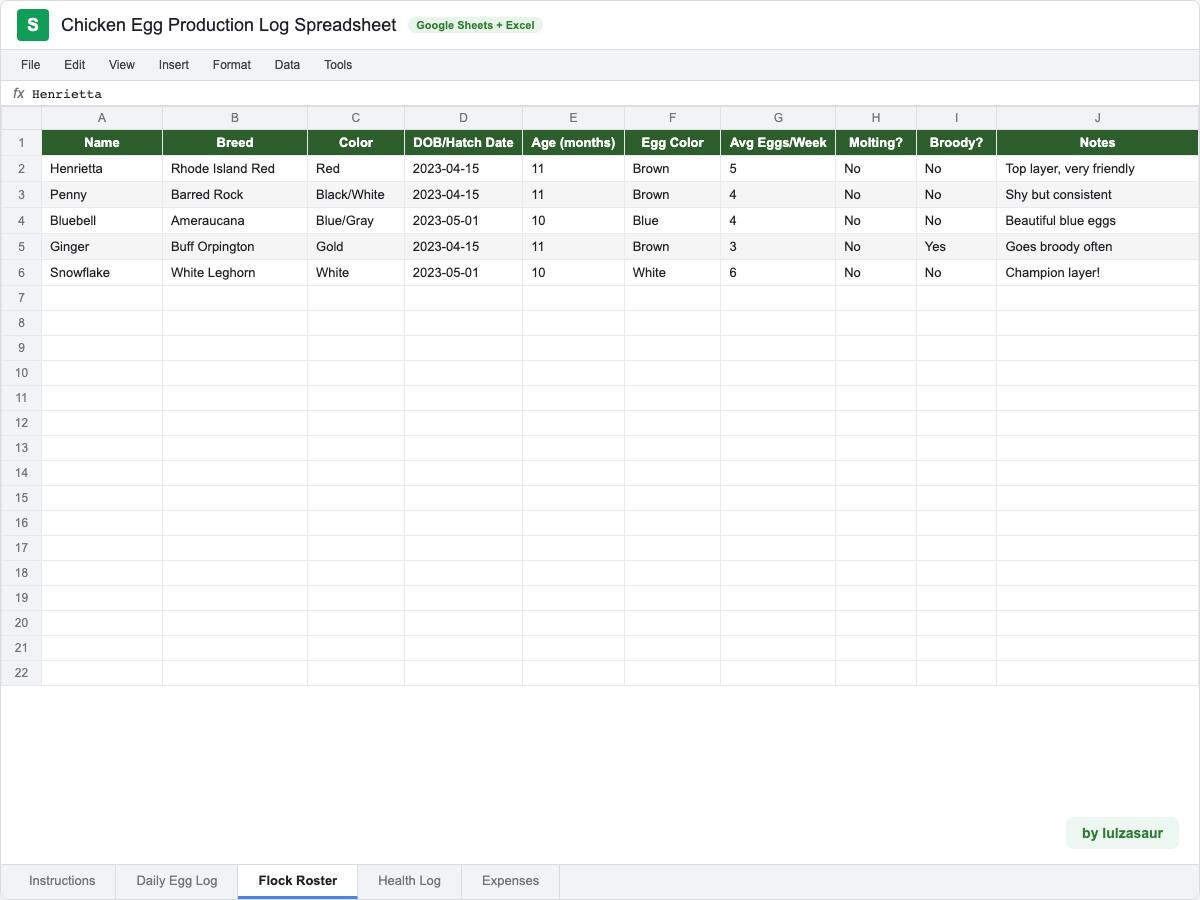
Task: Select the Henrietta name cell
Action: pyautogui.click(x=102, y=169)
